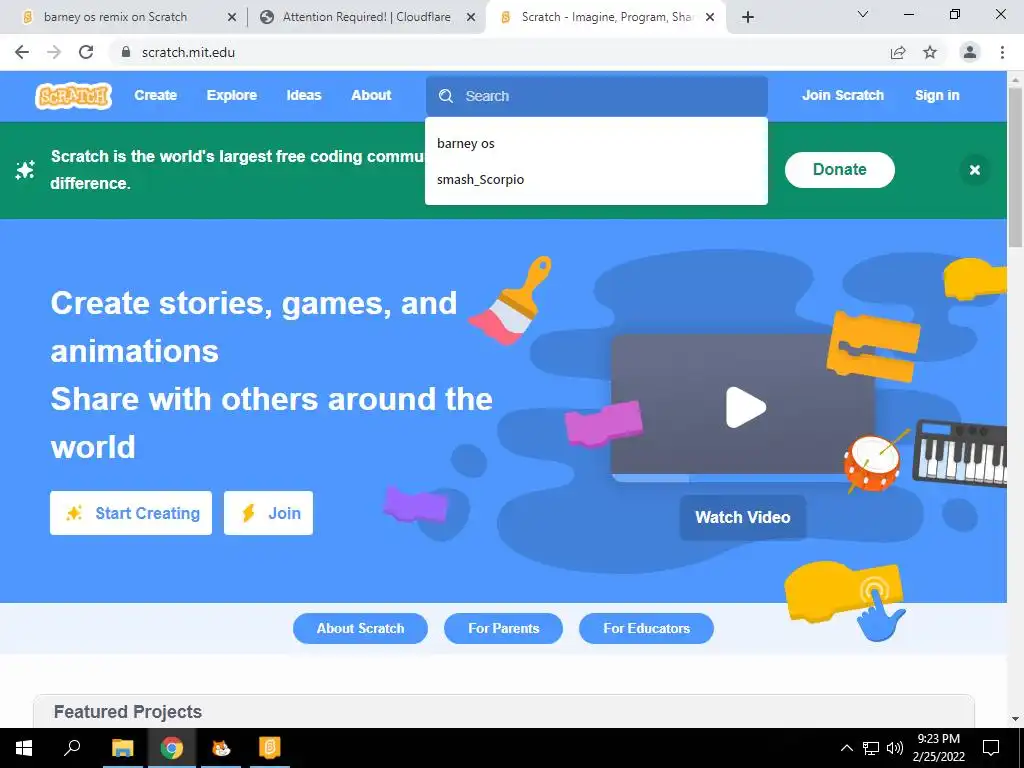Open the tab search chevron

click(x=863, y=14)
